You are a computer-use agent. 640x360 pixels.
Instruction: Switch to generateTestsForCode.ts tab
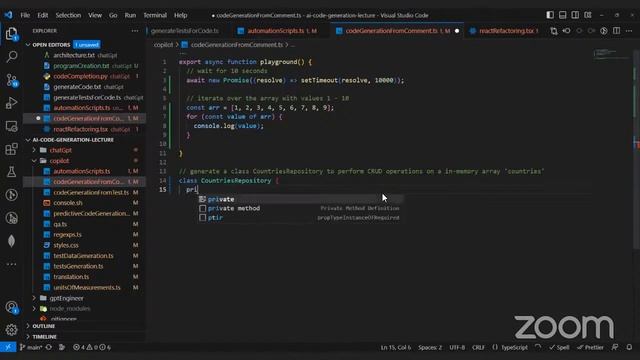tap(185, 31)
